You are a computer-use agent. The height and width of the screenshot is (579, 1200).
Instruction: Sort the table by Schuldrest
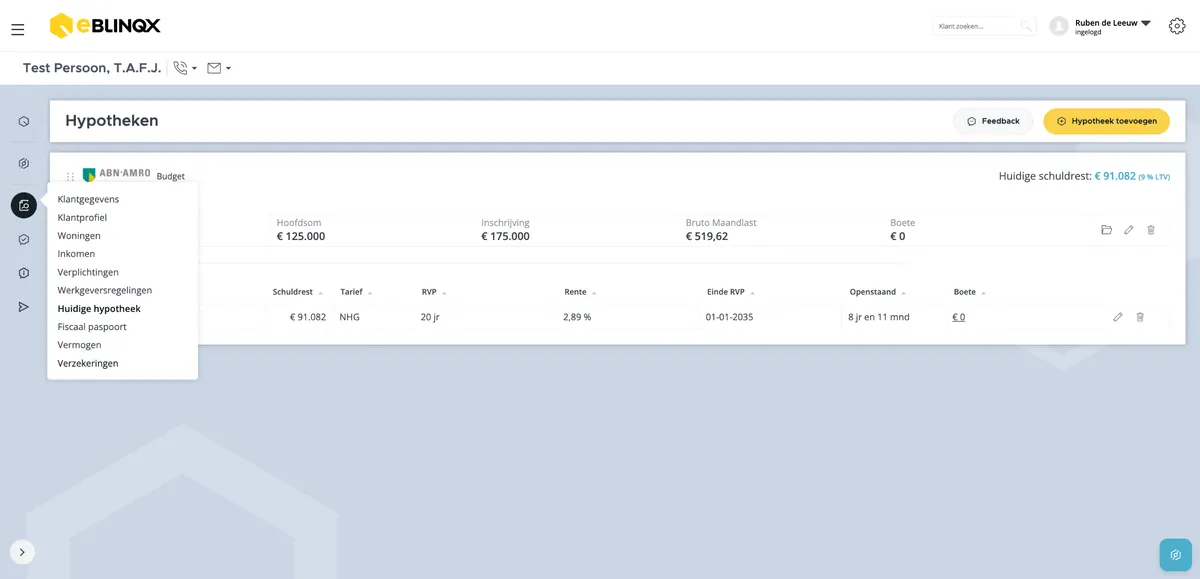(299, 292)
